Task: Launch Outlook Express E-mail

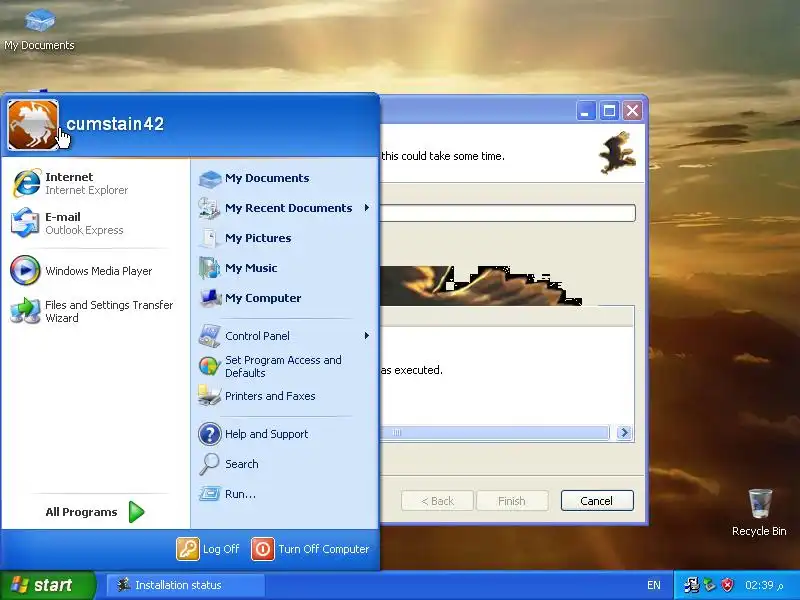Action: 95,223
